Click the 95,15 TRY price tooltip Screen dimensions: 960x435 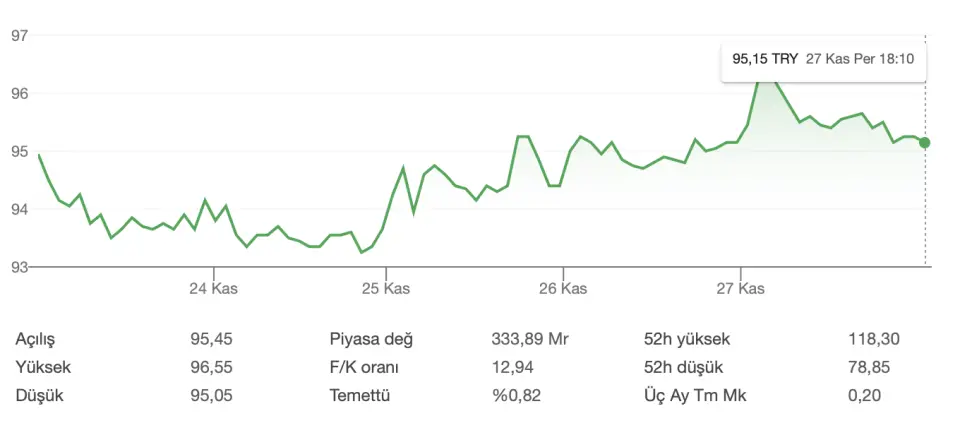[823, 60]
